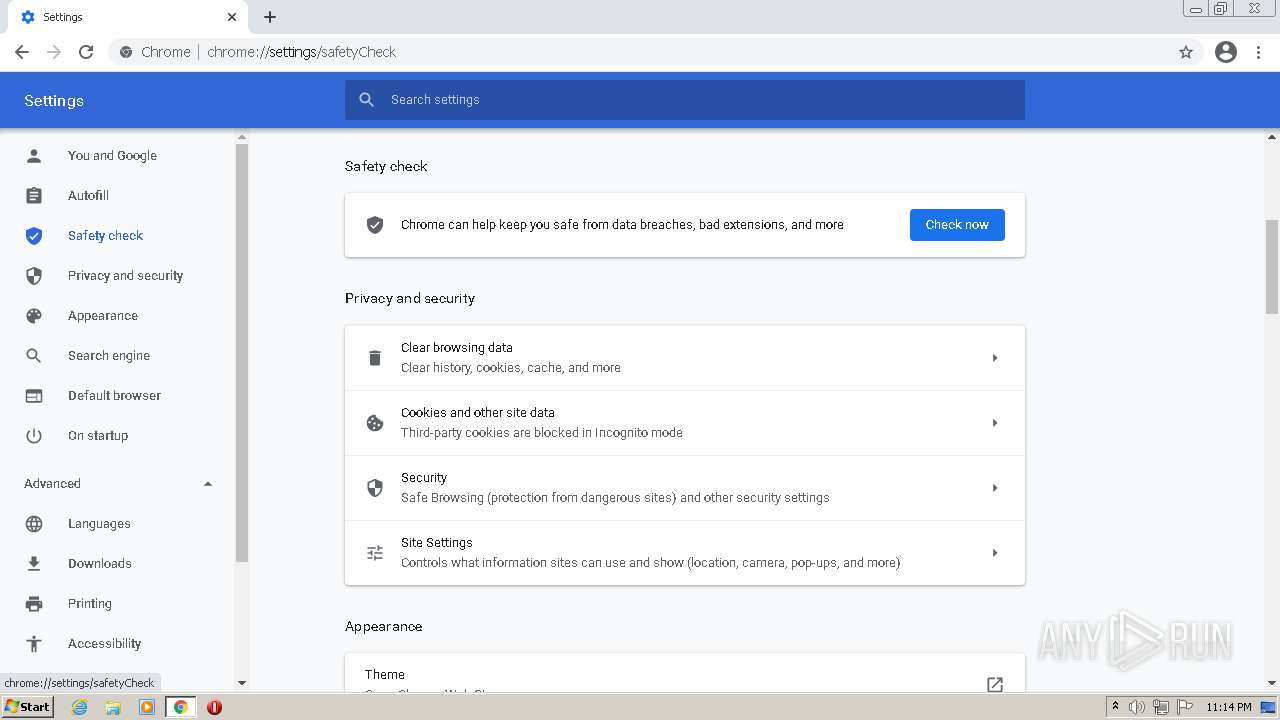1280x720 pixels.
Task: Expand the Site Settings row arrow
Action: pos(994,552)
